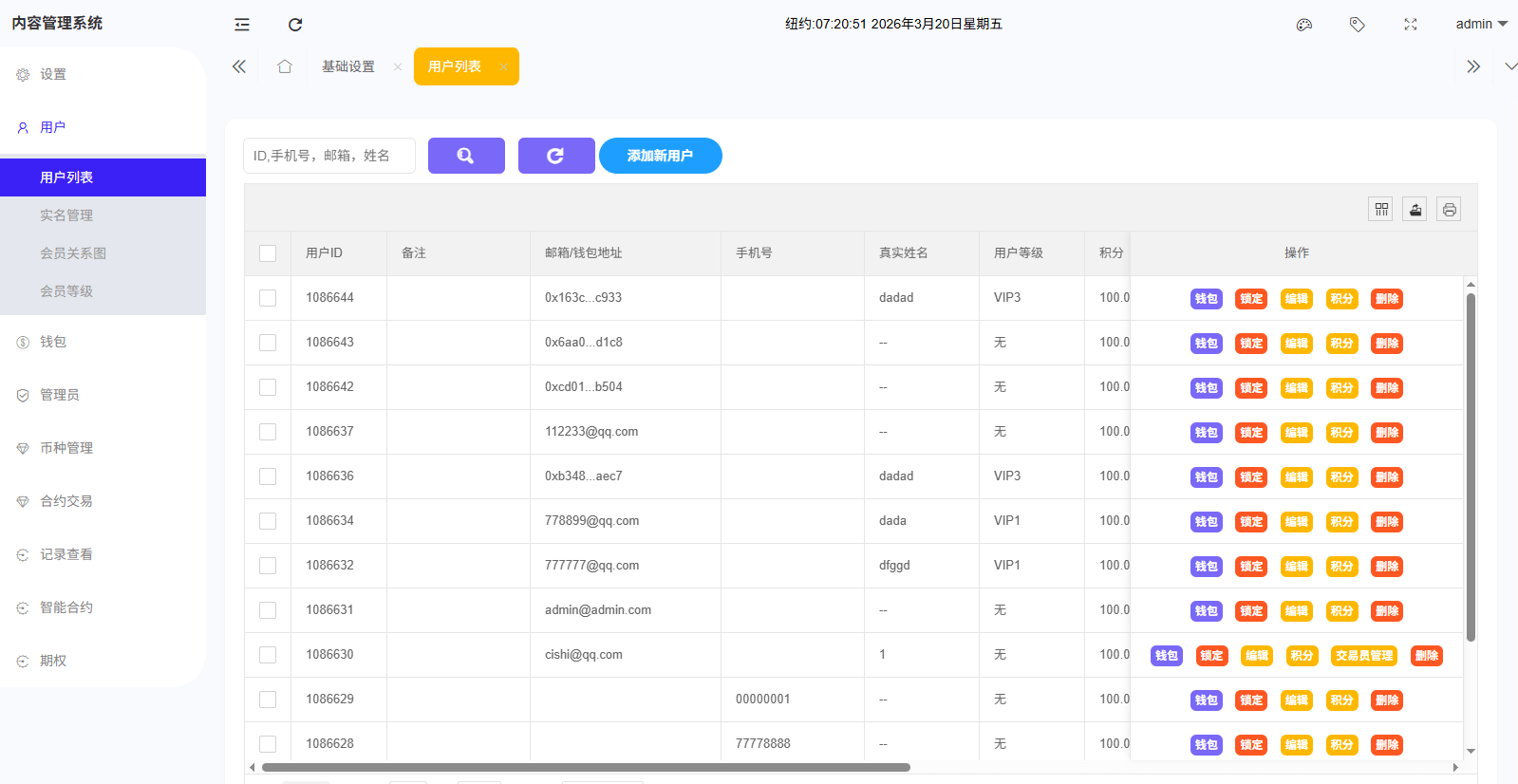The width and height of the screenshot is (1518, 784).
Task: Click the purple refresh table button
Action: (x=556, y=156)
